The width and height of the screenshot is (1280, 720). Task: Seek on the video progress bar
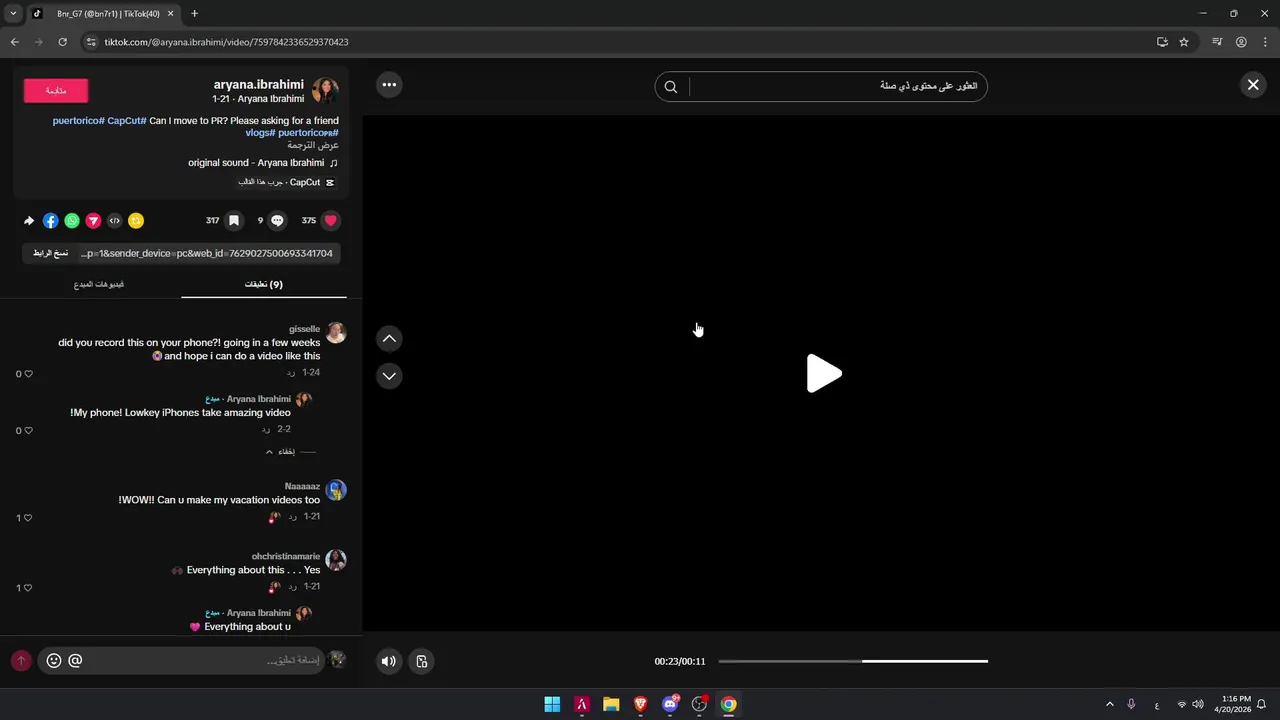(853, 661)
